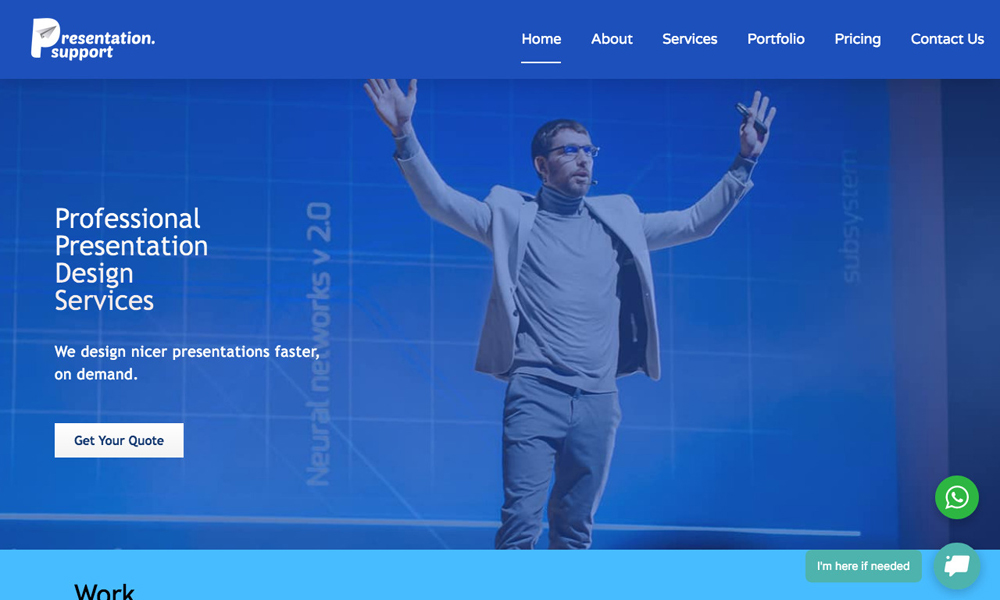Select Portfolio from the top navigation
Image resolution: width=1000 pixels, height=600 pixels.
(775, 39)
